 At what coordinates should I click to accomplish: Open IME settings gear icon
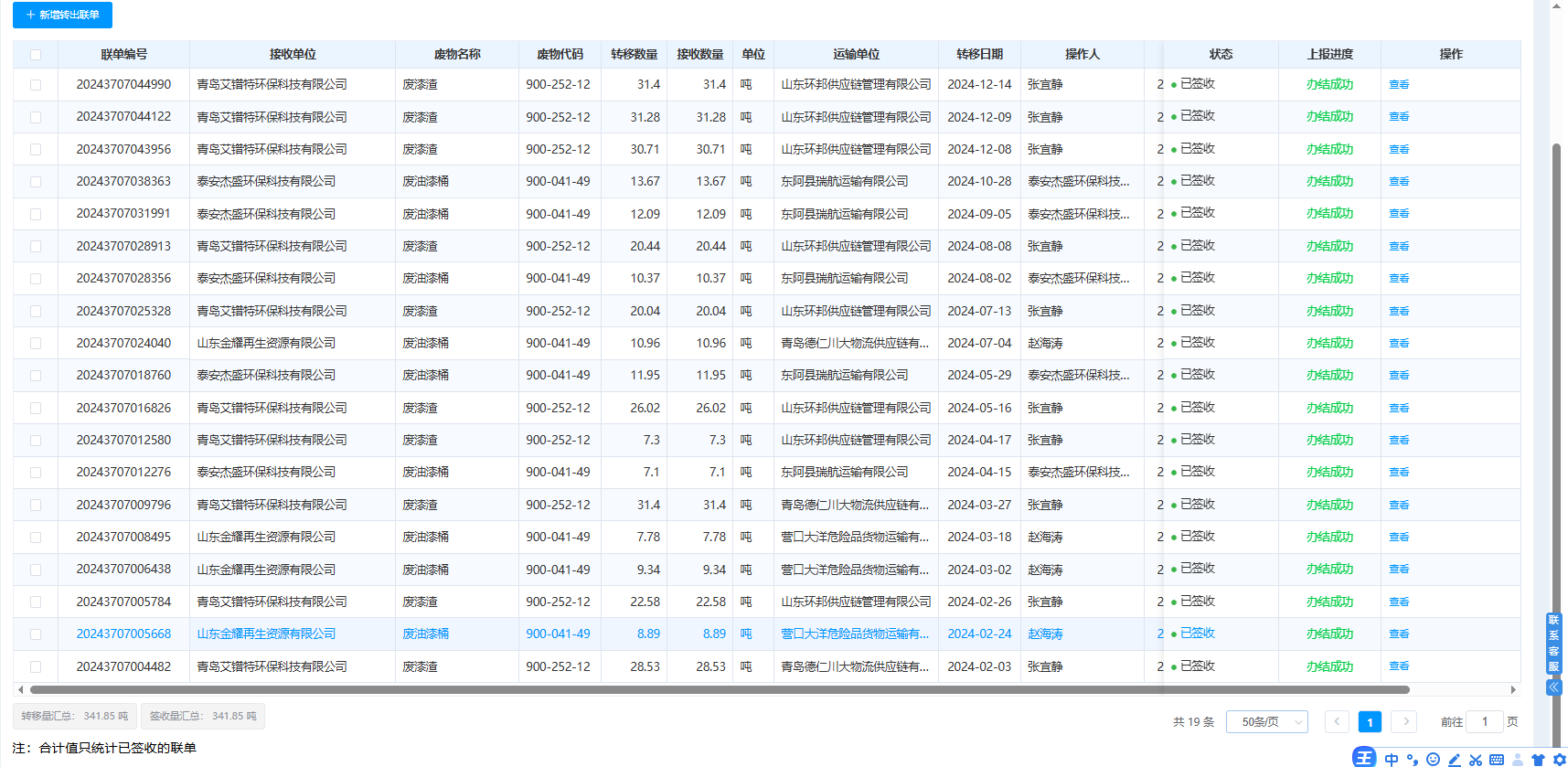click(x=1559, y=760)
